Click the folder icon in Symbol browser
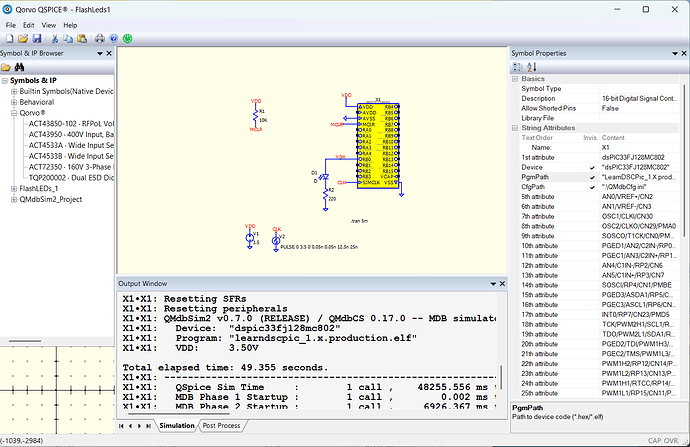Viewport: 690px width, 447px height. coord(6,67)
